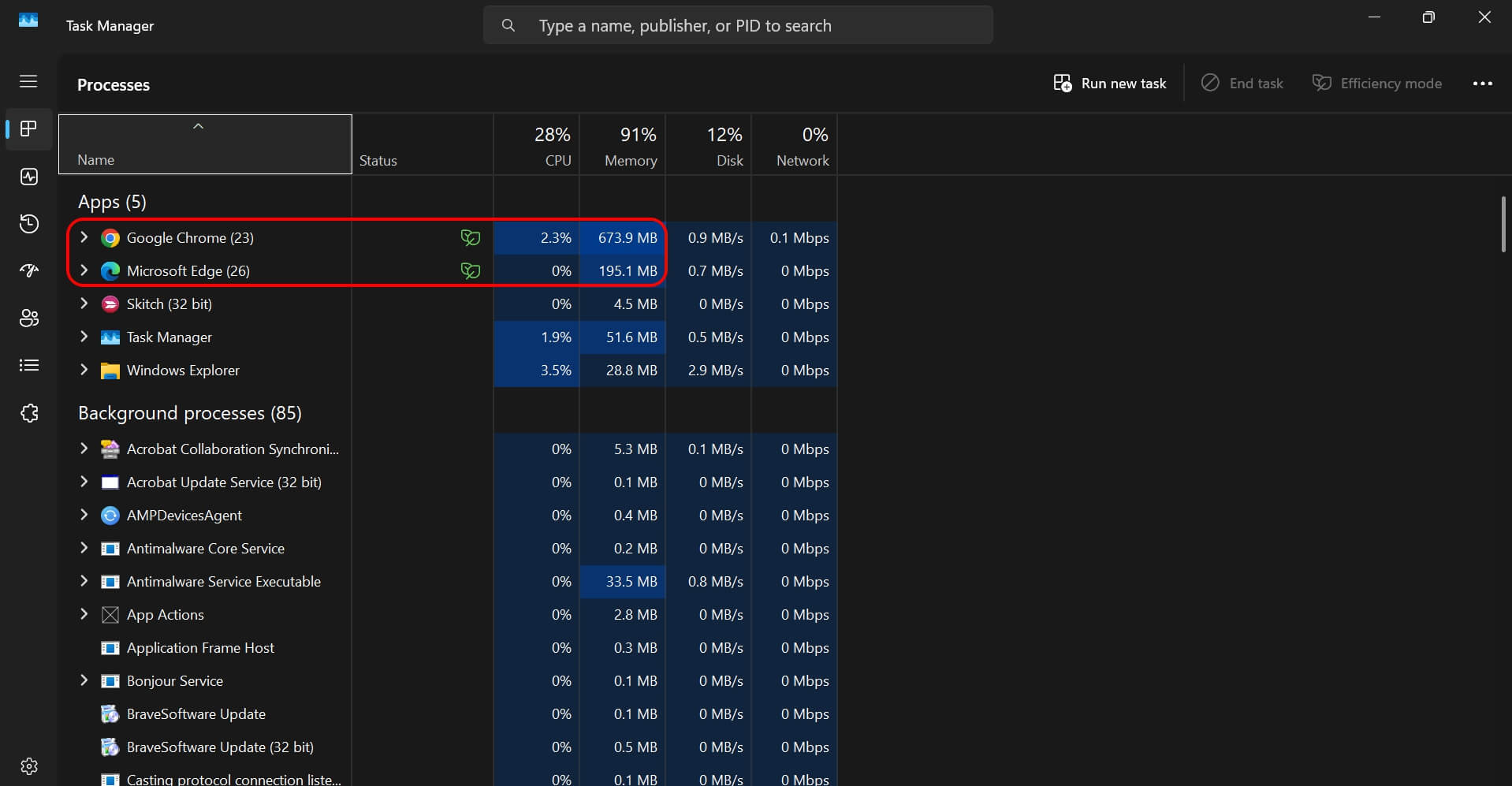
Task: Click the vertical scrollbar thumb
Action: click(x=1504, y=225)
